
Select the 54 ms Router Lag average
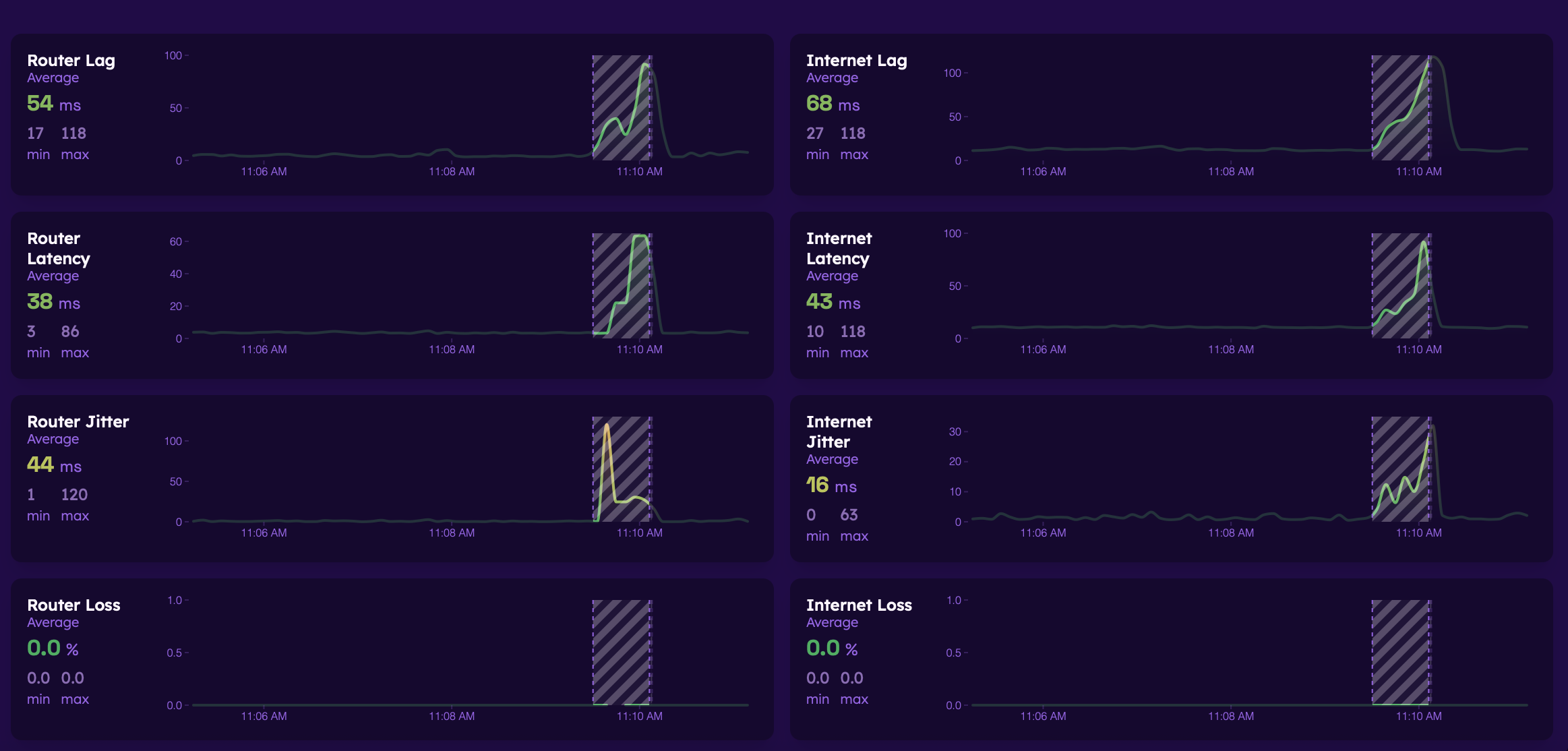tap(54, 103)
